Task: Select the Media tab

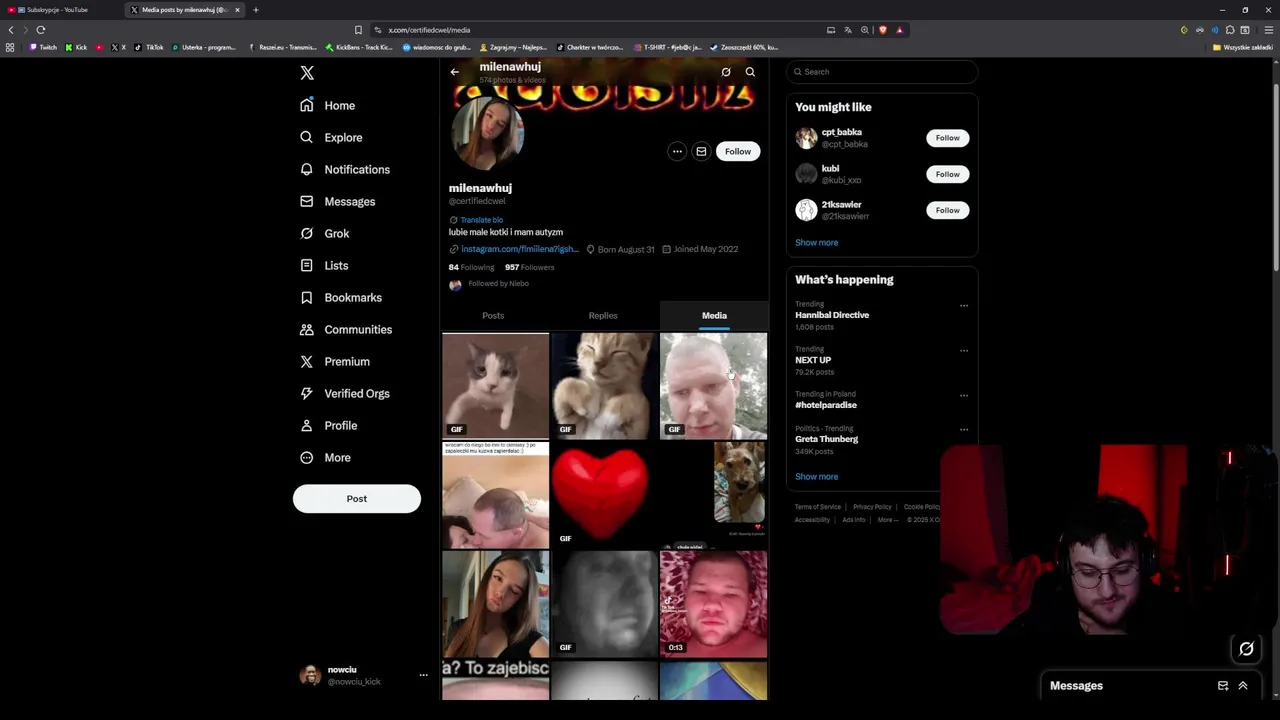Action: point(714,315)
